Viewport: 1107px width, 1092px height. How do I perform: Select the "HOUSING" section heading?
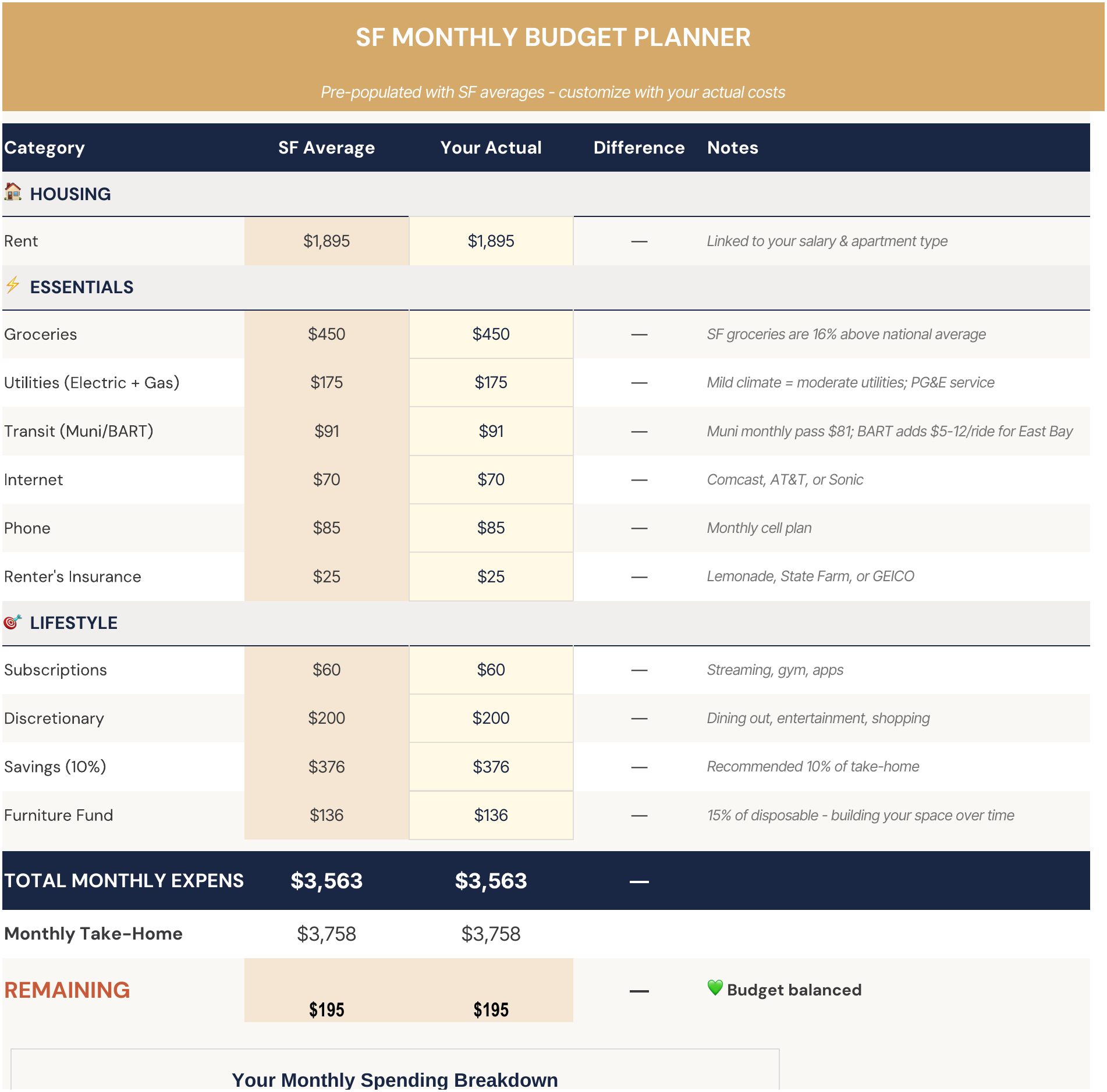(70, 194)
